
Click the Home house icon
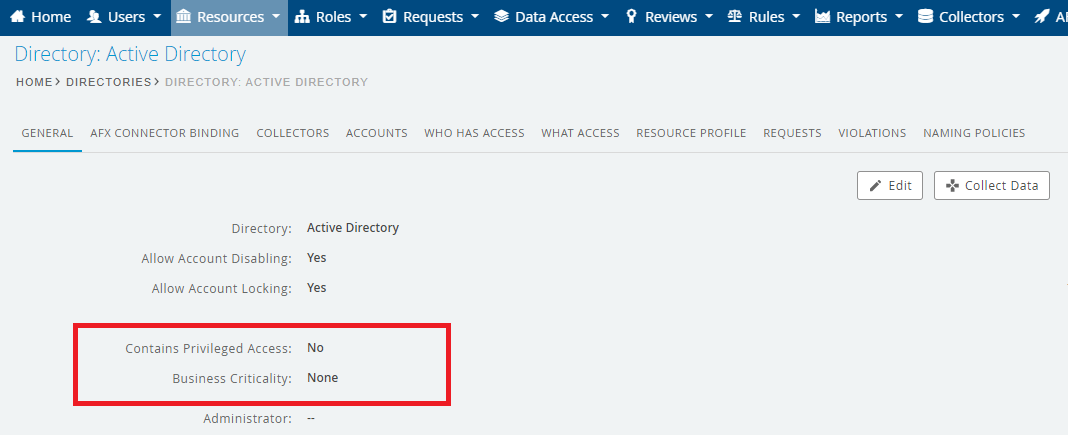click(x=17, y=17)
